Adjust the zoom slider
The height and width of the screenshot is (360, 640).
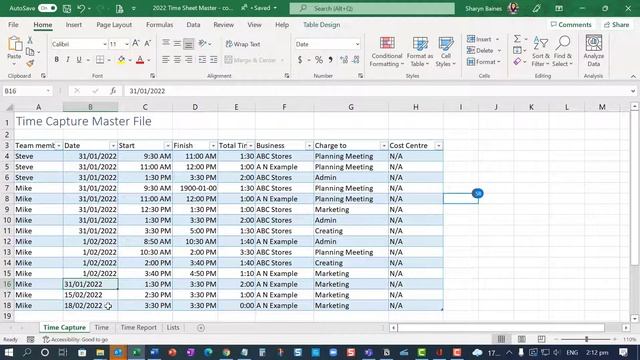click(x=587, y=339)
